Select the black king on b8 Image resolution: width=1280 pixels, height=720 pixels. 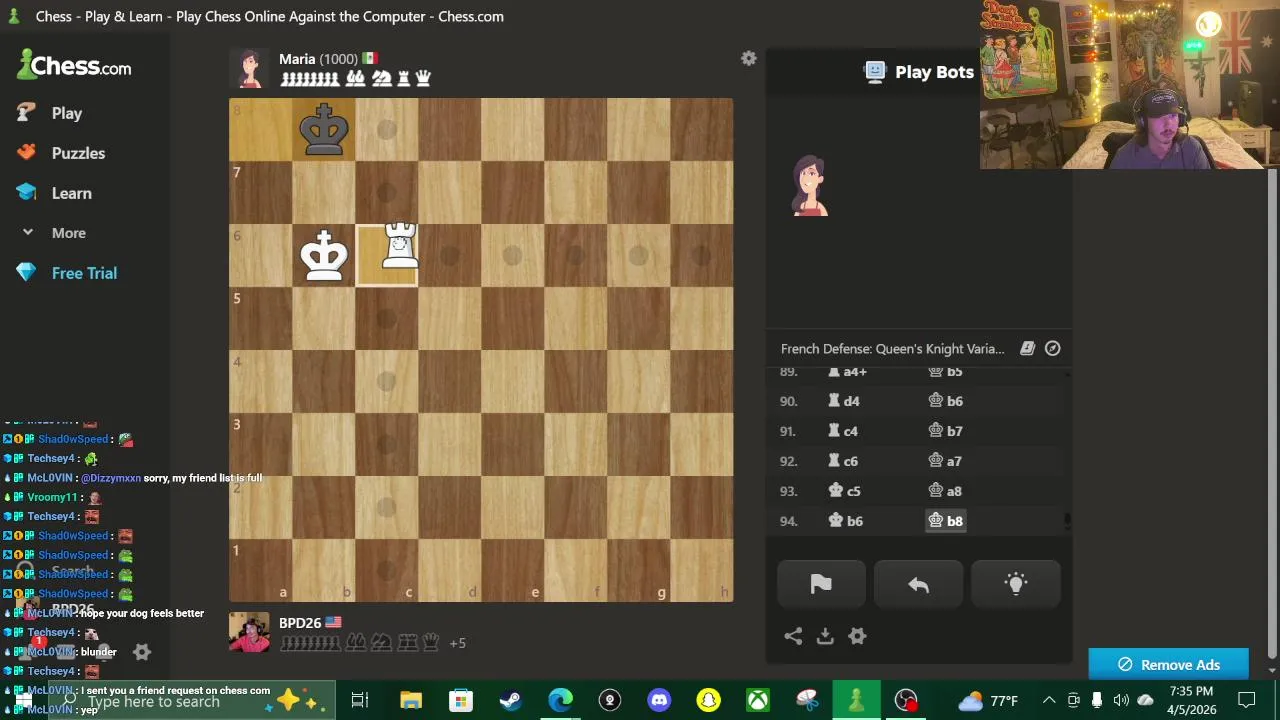[324, 130]
